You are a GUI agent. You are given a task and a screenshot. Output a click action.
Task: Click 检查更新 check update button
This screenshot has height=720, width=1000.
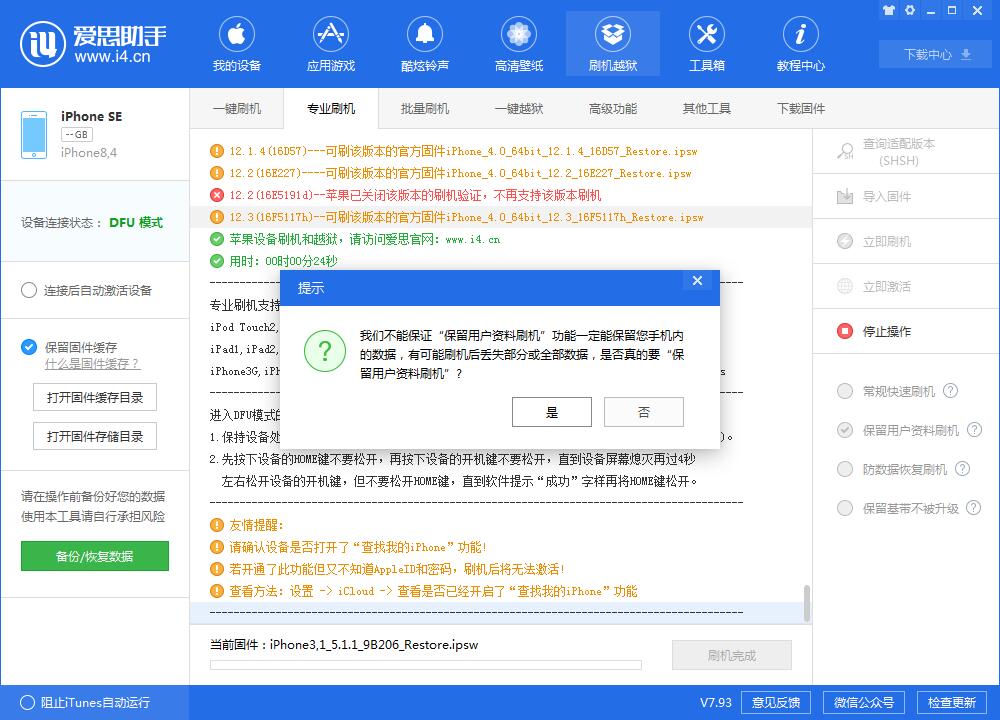pos(952,702)
